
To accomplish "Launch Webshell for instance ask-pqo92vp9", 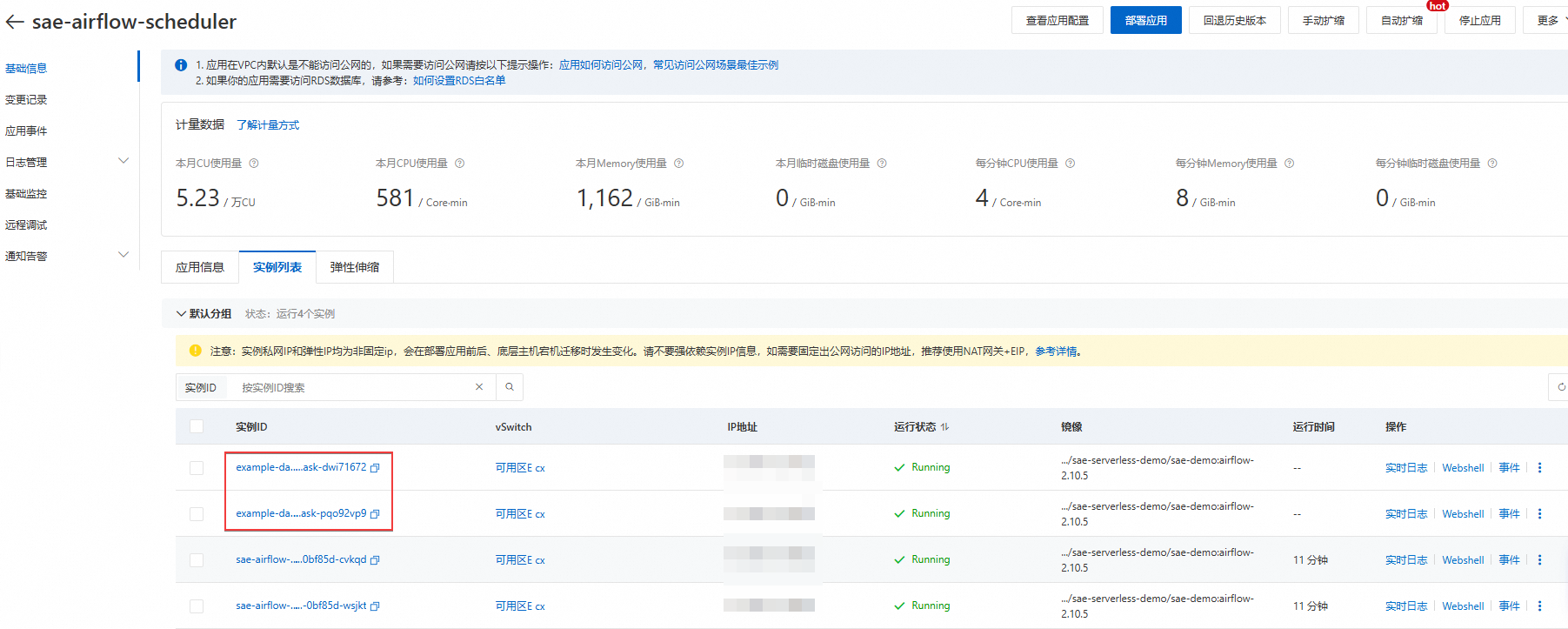I will coord(1463,514).
